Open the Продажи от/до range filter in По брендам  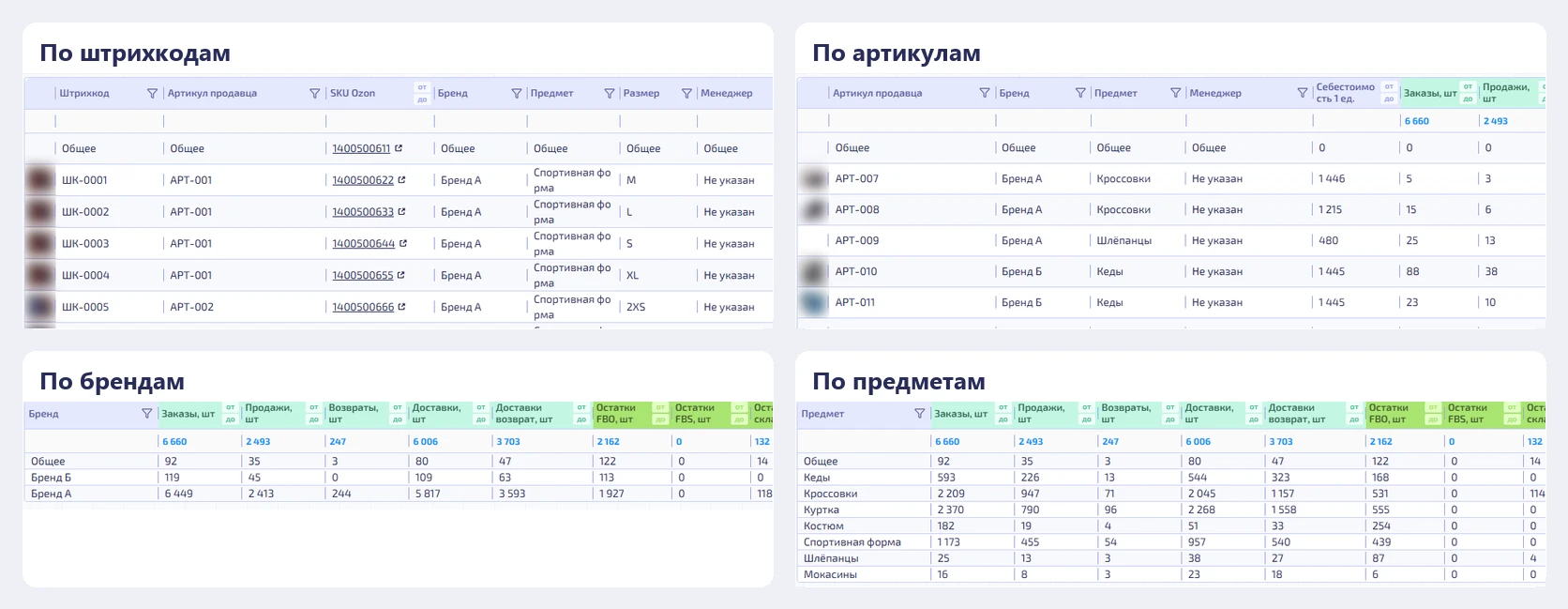314,414
